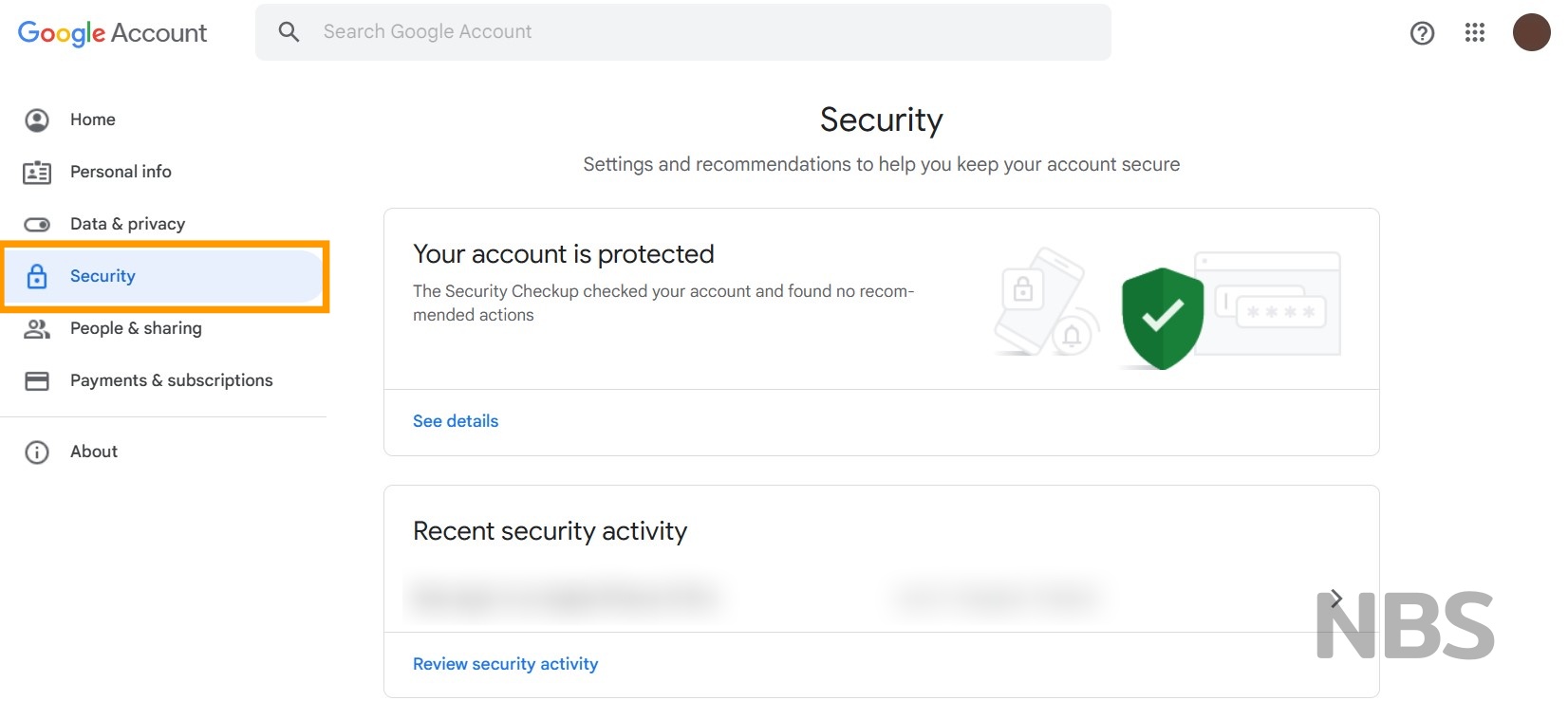This screenshot has width=1568, height=719.
Task: Open the profile avatar menu
Action: click(x=1531, y=32)
